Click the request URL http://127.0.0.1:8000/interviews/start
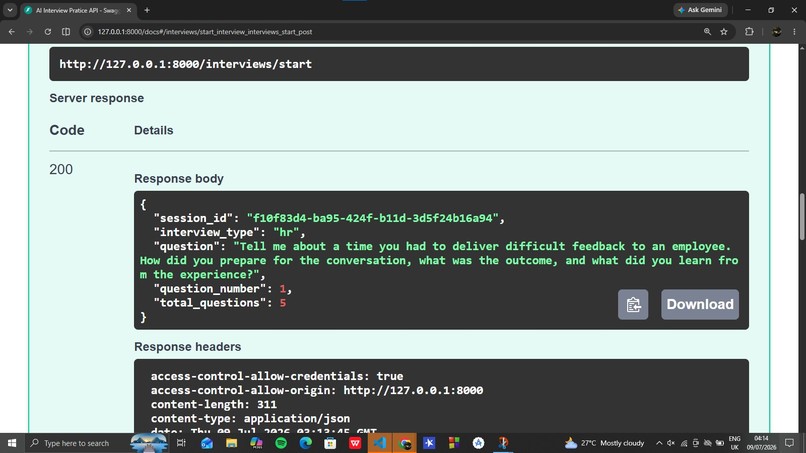806x453 pixels. tap(186, 64)
